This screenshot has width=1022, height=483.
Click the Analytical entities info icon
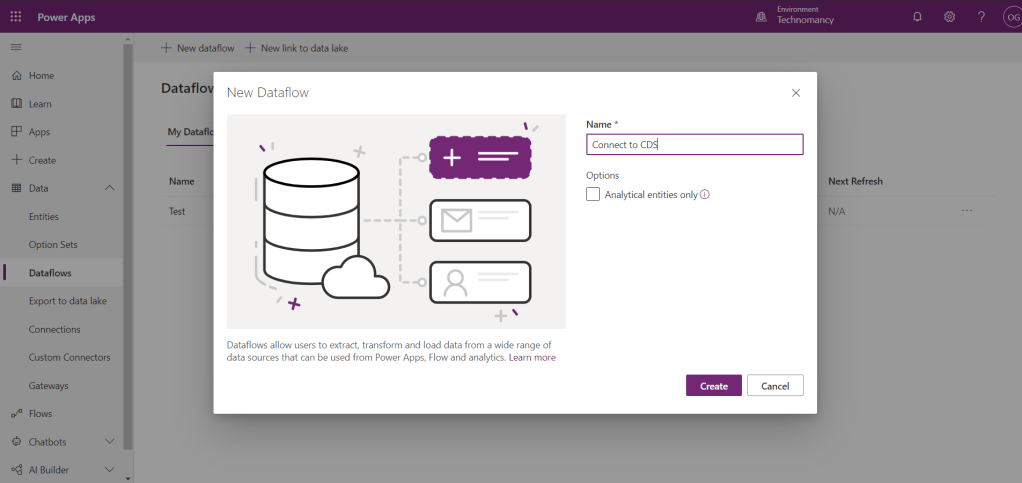pyautogui.click(x=705, y=195)
